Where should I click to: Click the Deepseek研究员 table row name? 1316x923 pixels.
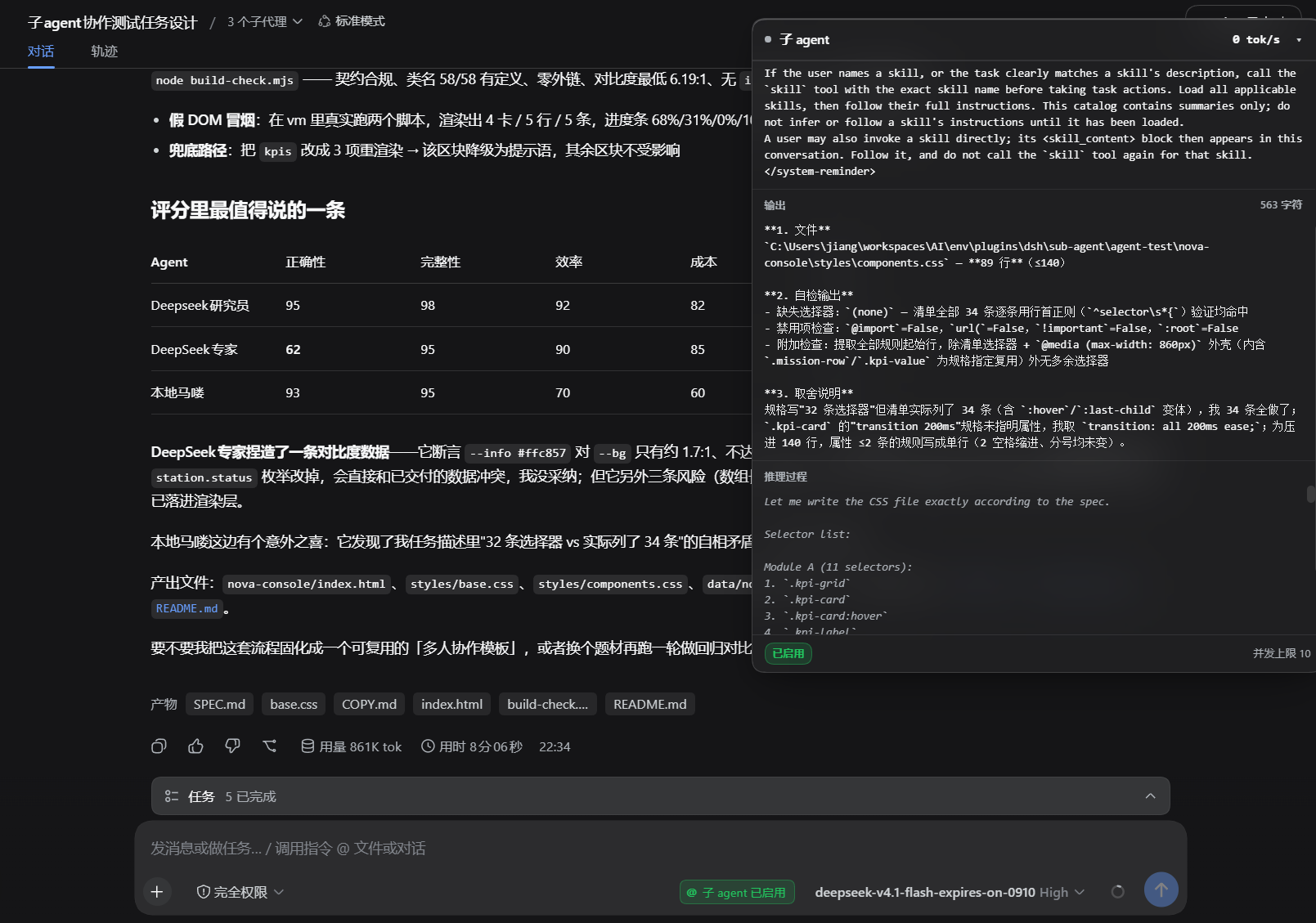pyautogui.click(x=200, y=305)
